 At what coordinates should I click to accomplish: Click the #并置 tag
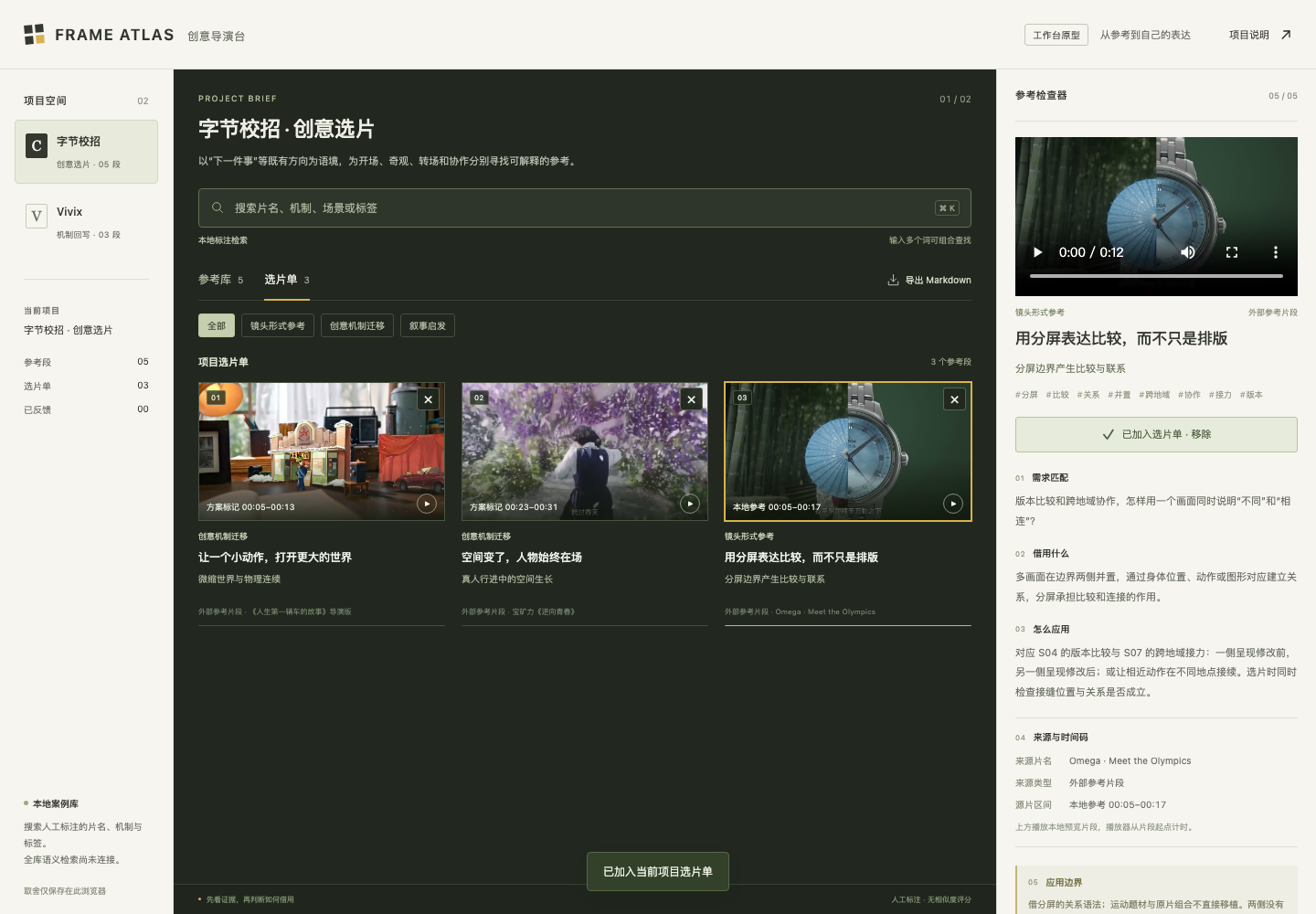pyautogui.click(x=1120, y=395)
